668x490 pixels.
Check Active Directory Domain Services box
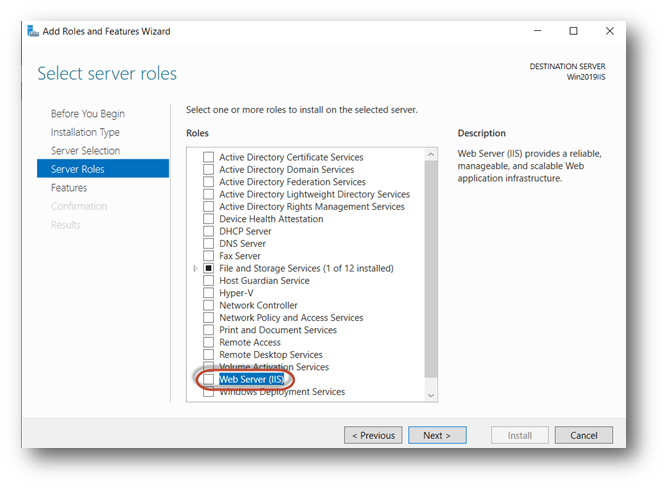(x=209, y=170)
